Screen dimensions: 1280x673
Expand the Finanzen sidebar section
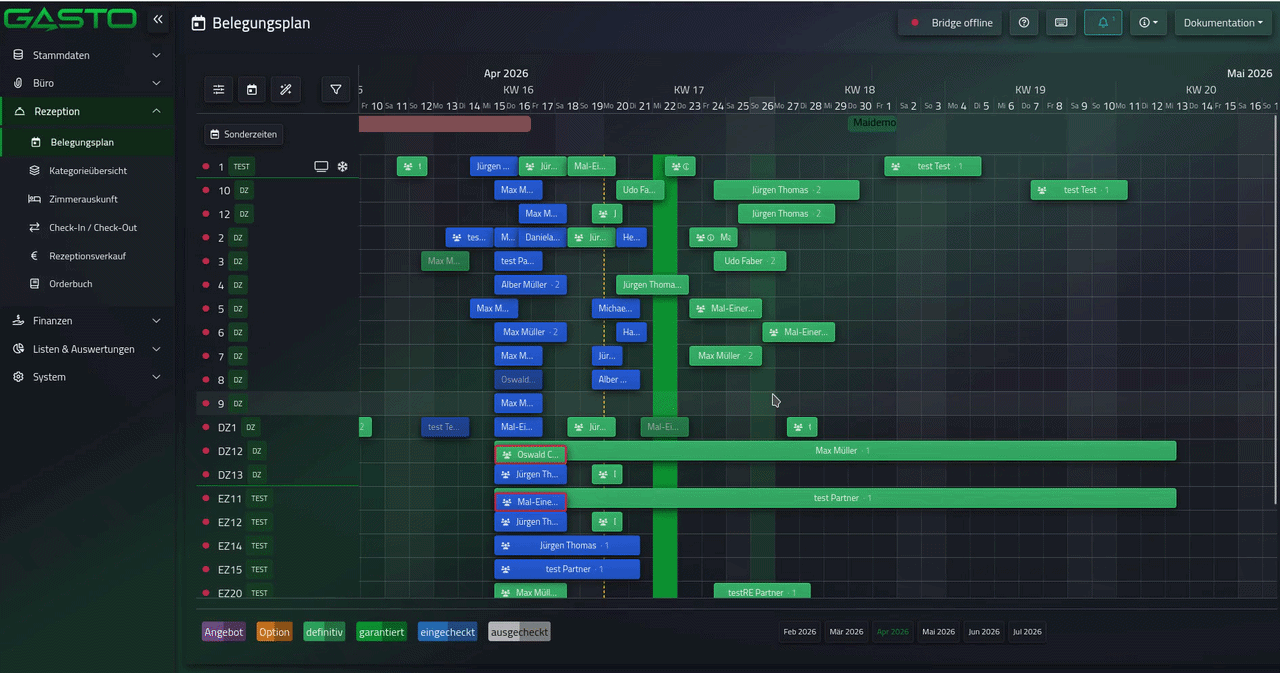tap(87, 321)
